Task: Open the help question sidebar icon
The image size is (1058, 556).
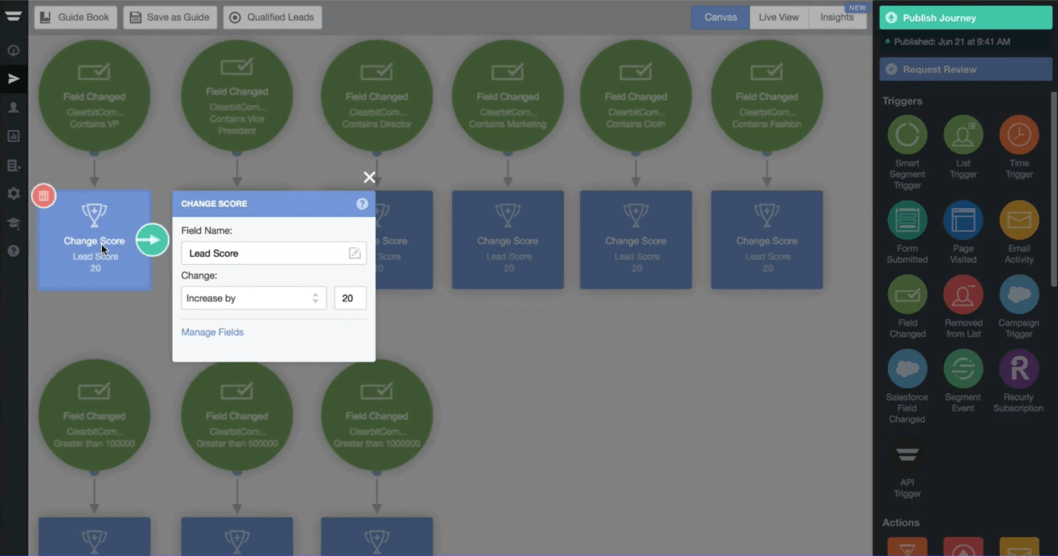Action: coord(13,251)
